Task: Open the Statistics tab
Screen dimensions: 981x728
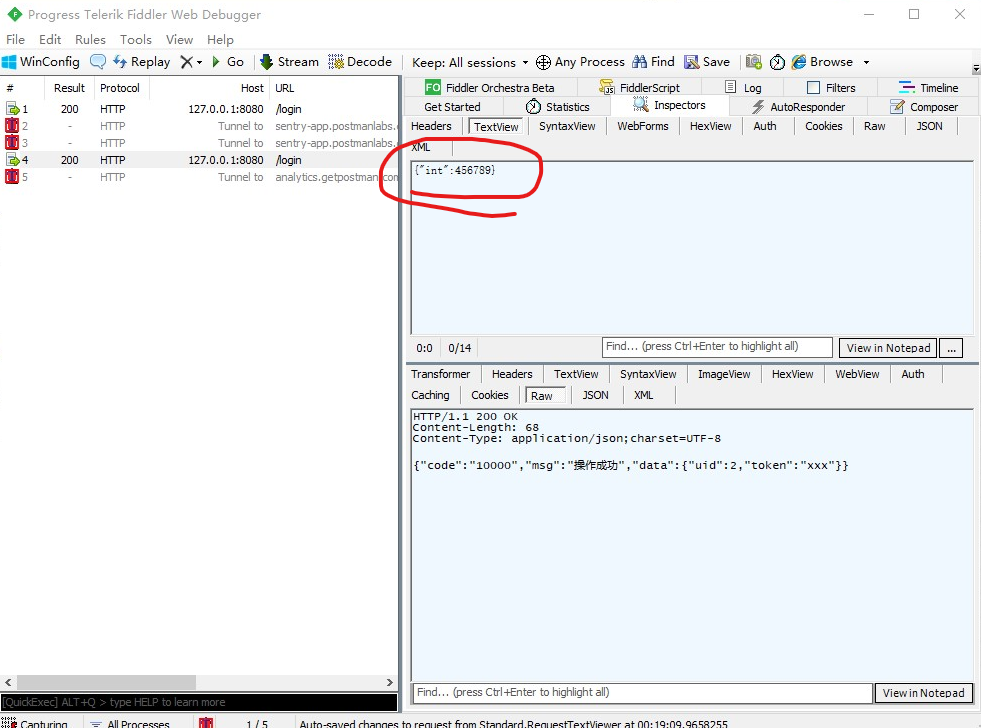Action: pos(557,107)
